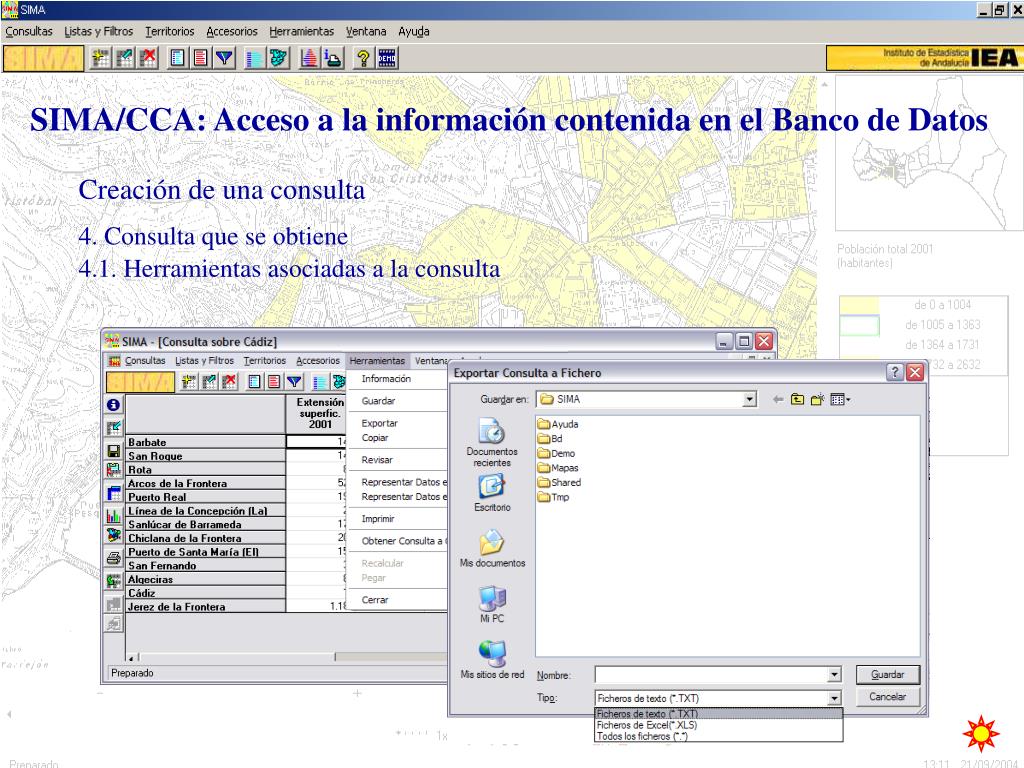Click the population pyramid icon in main toolbar
The height and width of the screenshot is (768, 1024).
pyautogui.click(x=310, y=59)
